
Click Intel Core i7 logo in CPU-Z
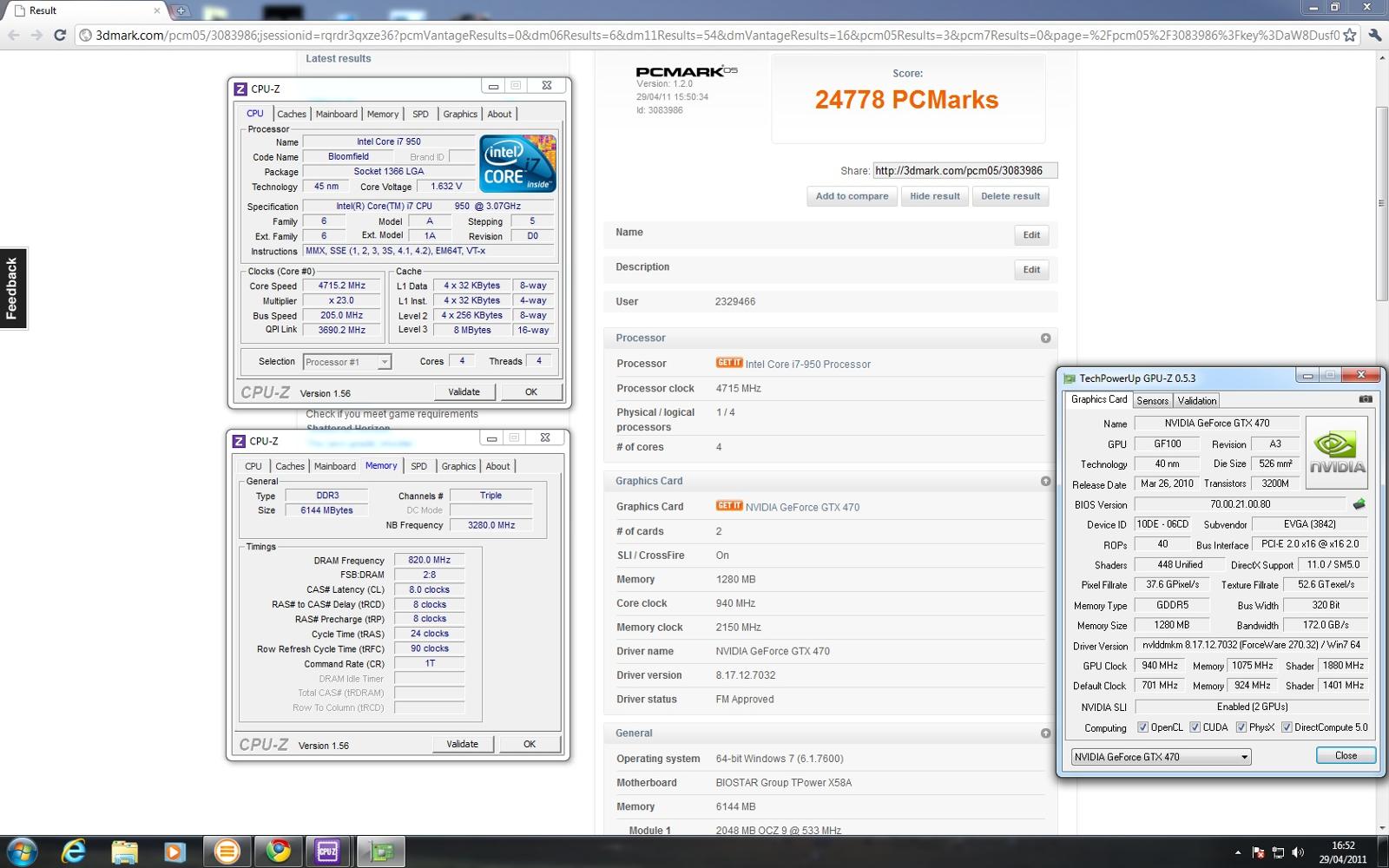(517, 163)
